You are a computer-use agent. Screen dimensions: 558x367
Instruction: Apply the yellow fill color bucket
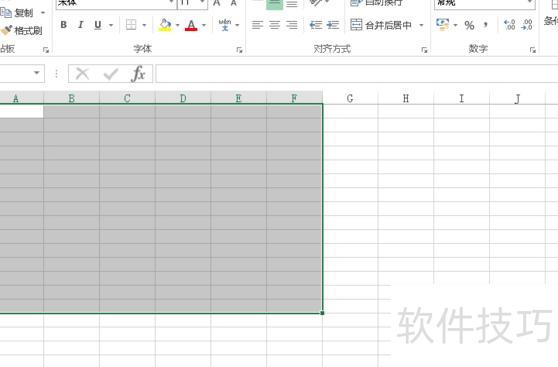click(x=165, y=25)
